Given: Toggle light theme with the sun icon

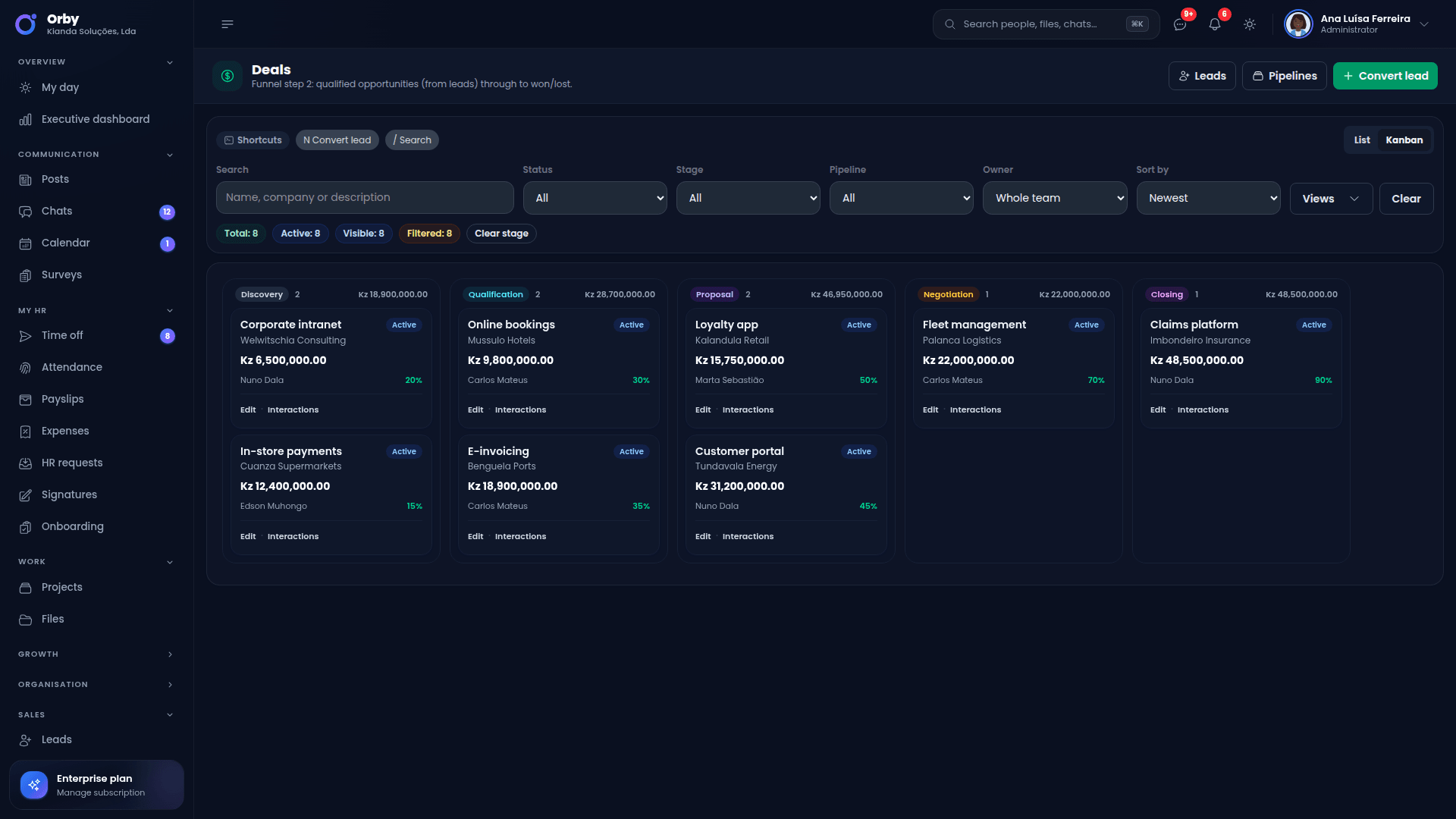Looking at the screenshot, I should [x=1250, y=24].
